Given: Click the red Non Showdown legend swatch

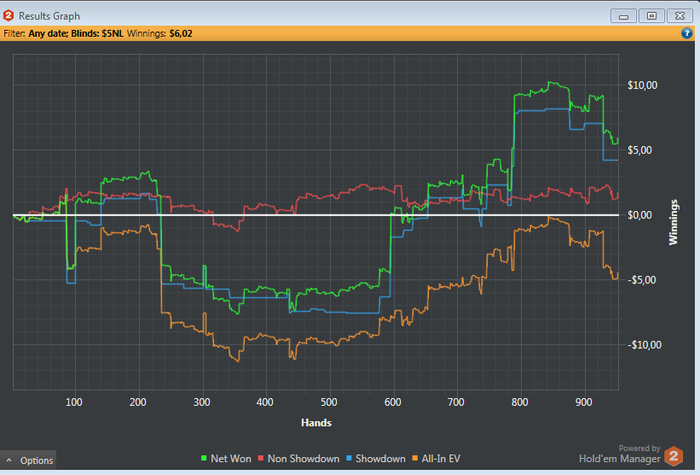Looking at the screenshot, I should tap(261, 458).
